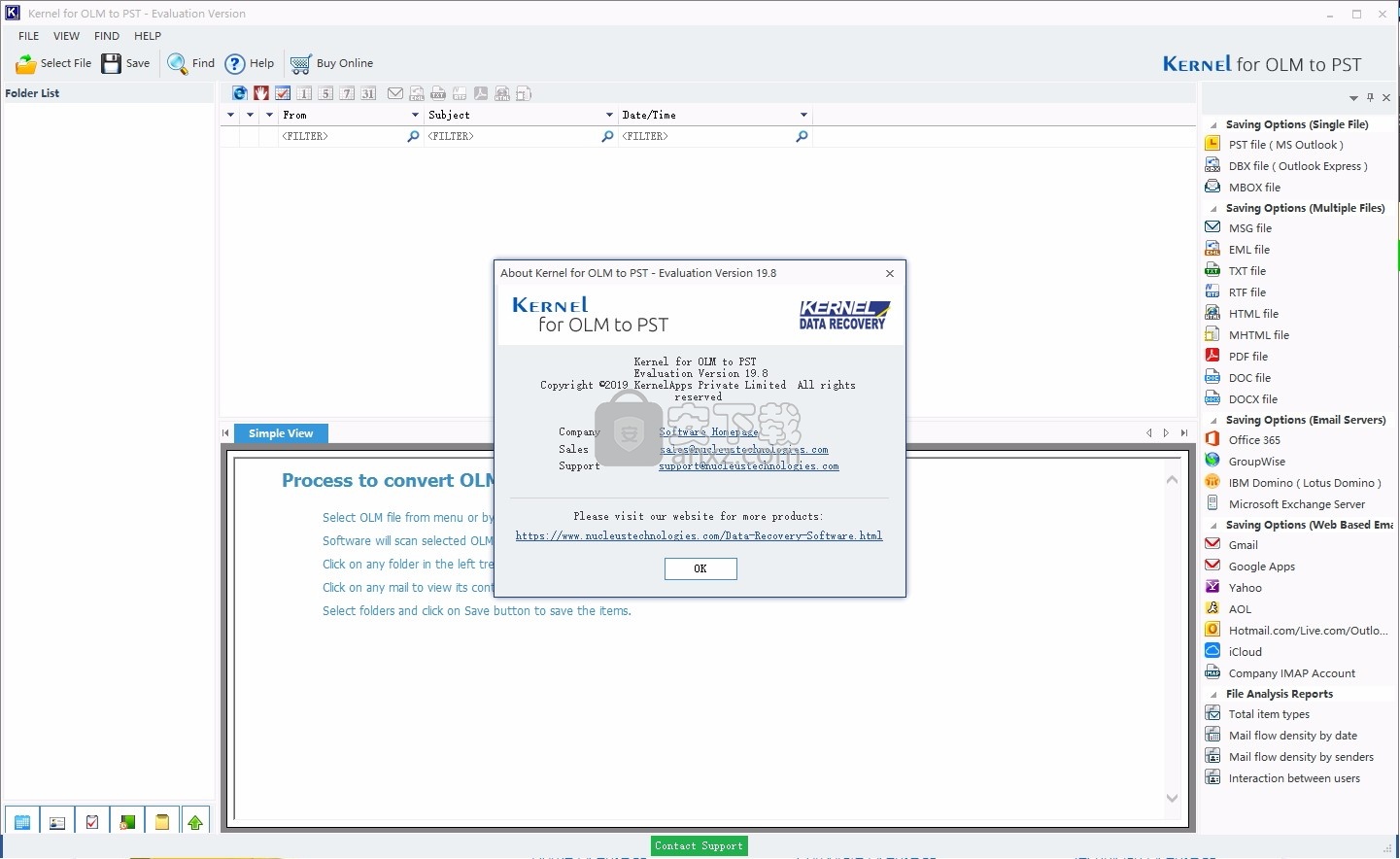Image resolution: width=1400 pixels, height=859 pixels.
Task: Click the green up arrow icon
Action: (x=195, y=822)
